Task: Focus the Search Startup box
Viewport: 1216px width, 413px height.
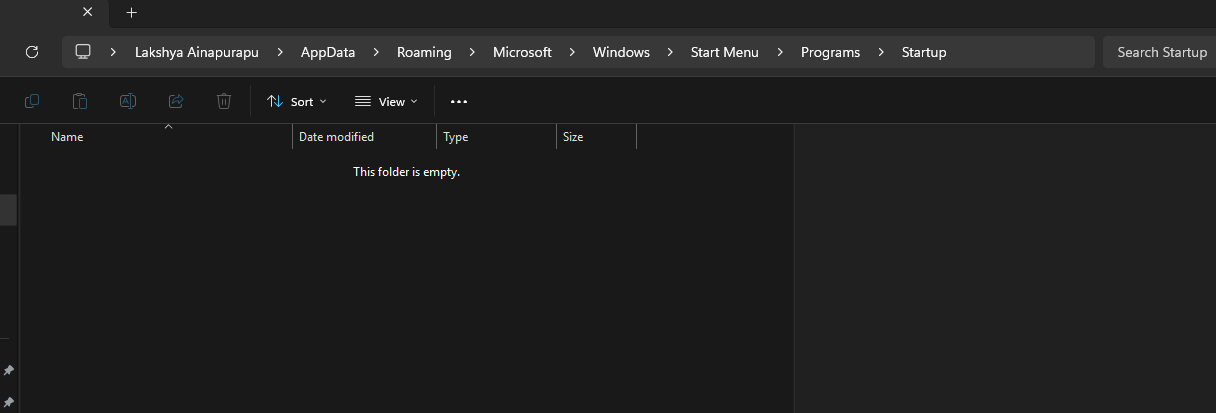Action: pyautogui.click(x=1160, y=52)
